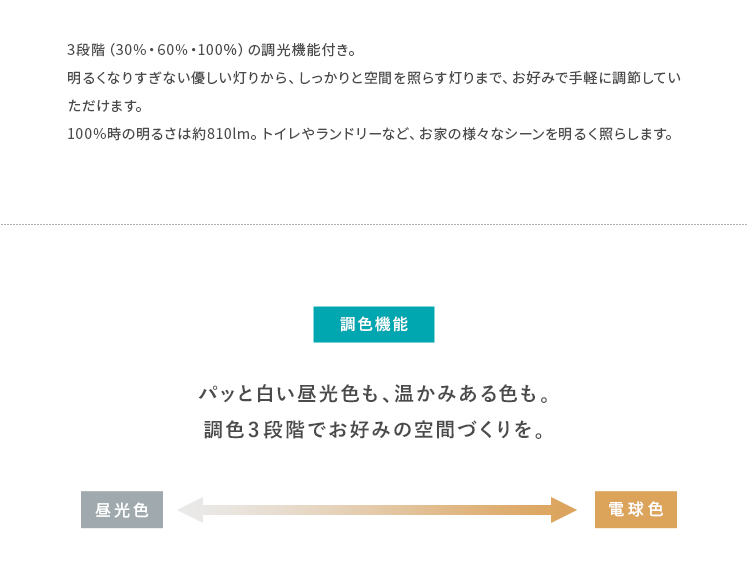Select the gray 昼光色 label

[122, 510]
